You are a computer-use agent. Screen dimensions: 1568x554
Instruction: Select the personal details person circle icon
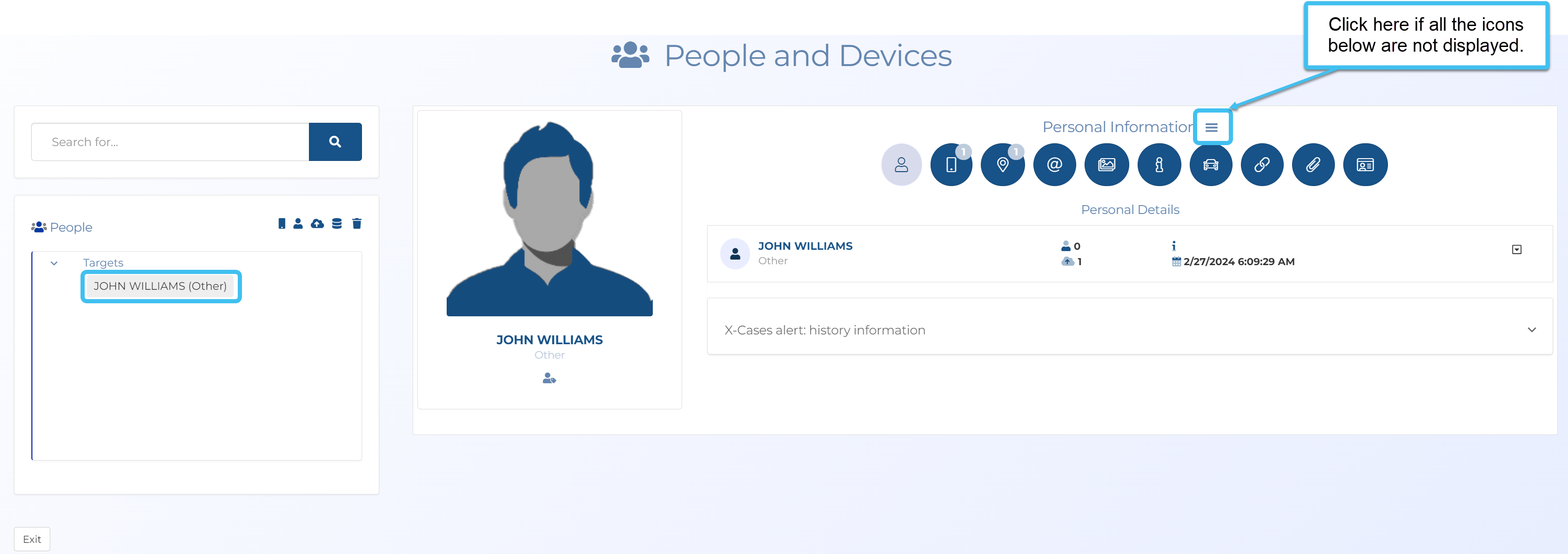[901, 165]
